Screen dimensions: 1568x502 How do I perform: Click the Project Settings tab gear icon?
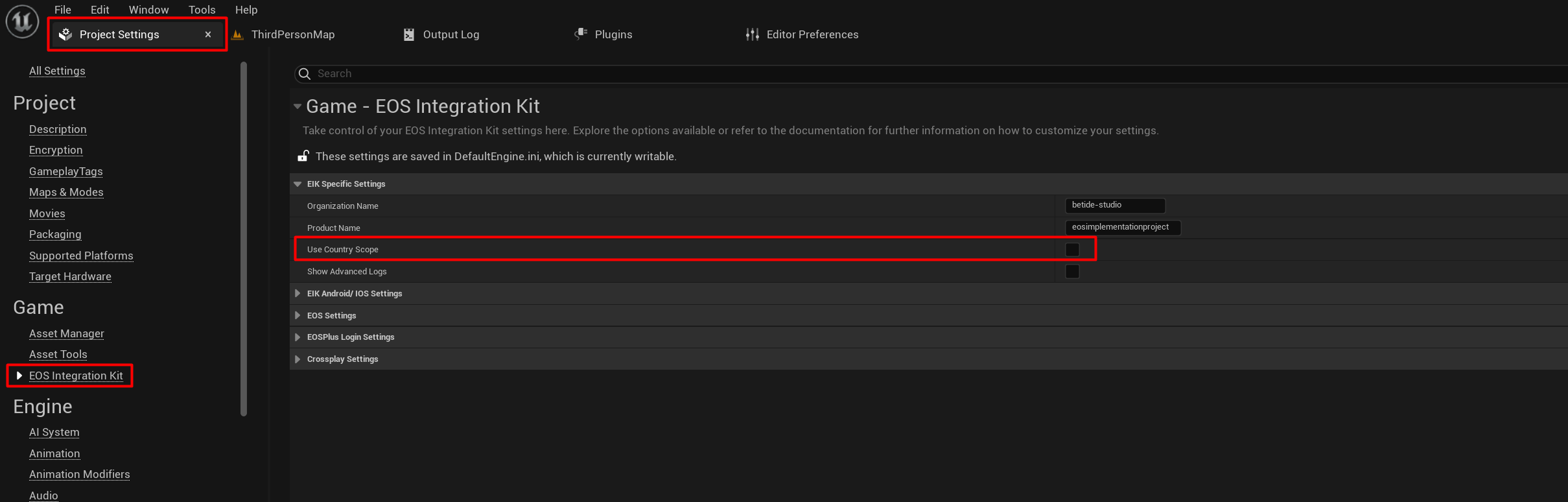[x=65, y=34]
